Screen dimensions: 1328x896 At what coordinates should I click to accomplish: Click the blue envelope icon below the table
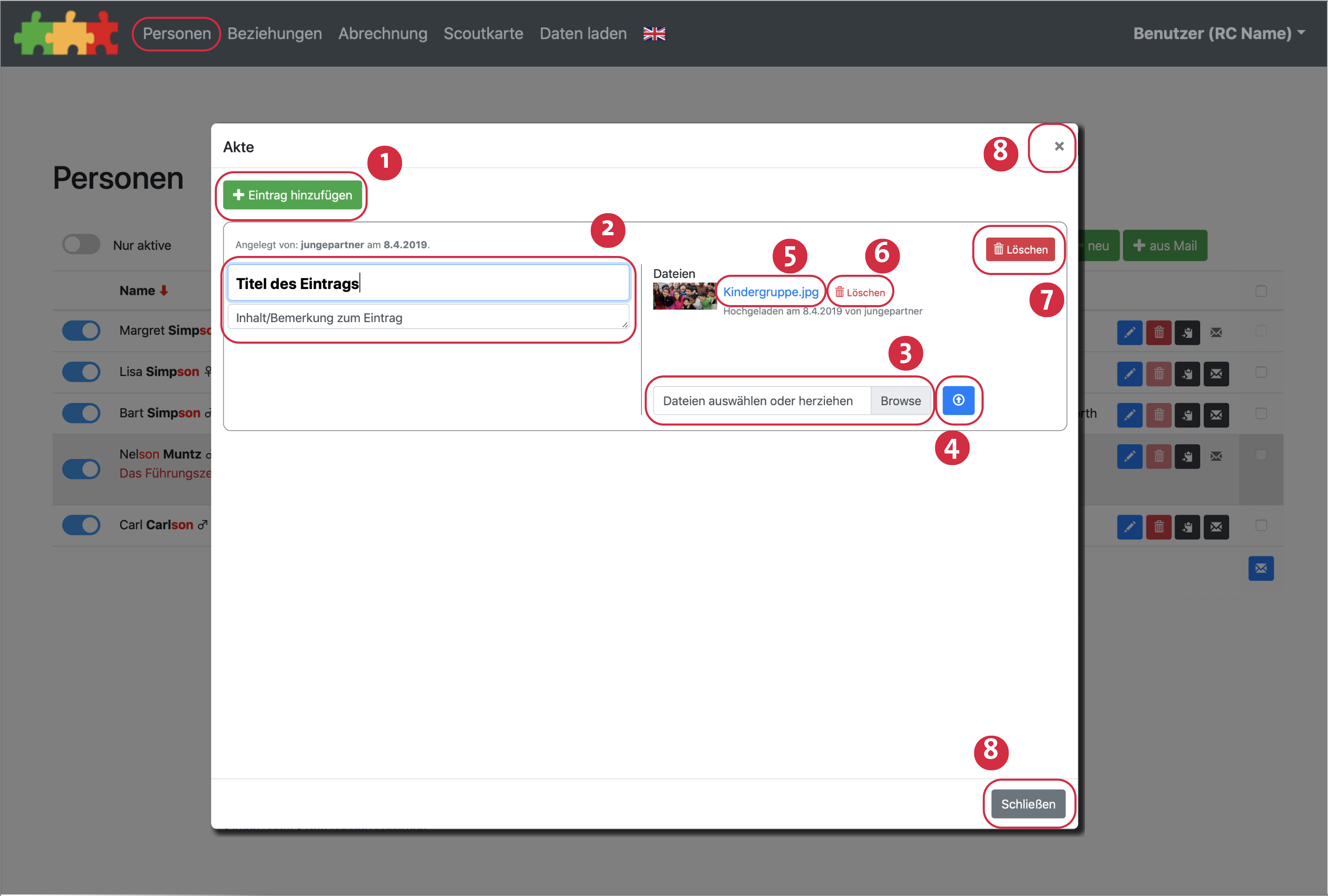pos(1260,568)
